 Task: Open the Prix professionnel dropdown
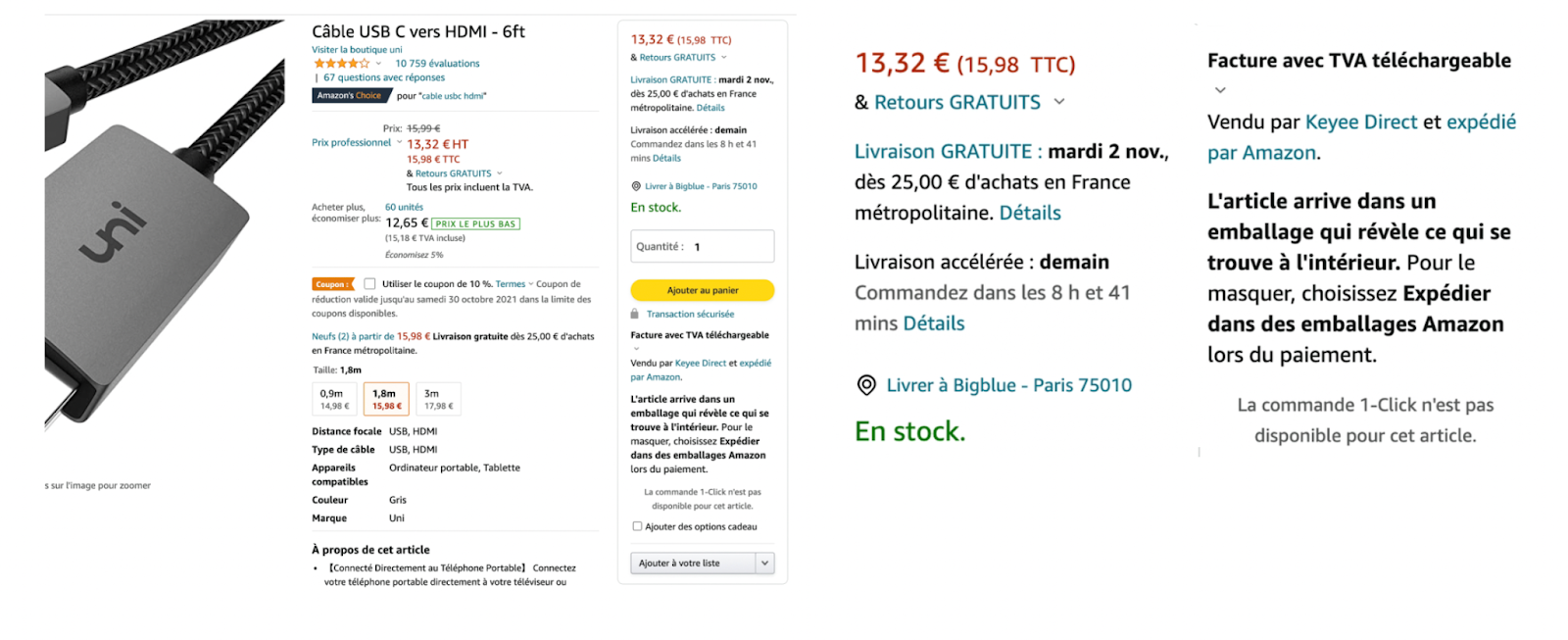399,142
